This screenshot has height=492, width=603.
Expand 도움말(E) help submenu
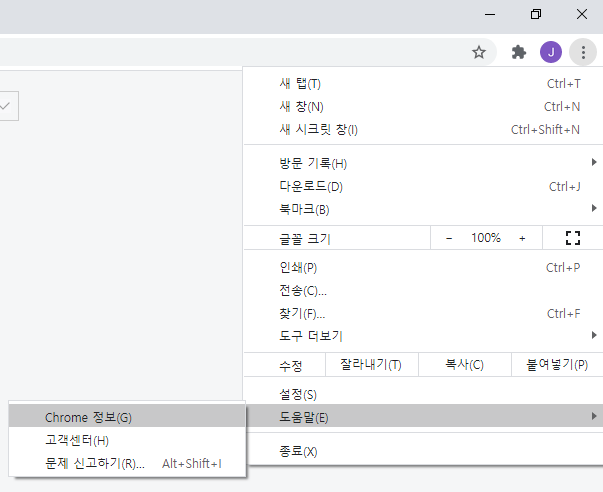pos(423,417)
